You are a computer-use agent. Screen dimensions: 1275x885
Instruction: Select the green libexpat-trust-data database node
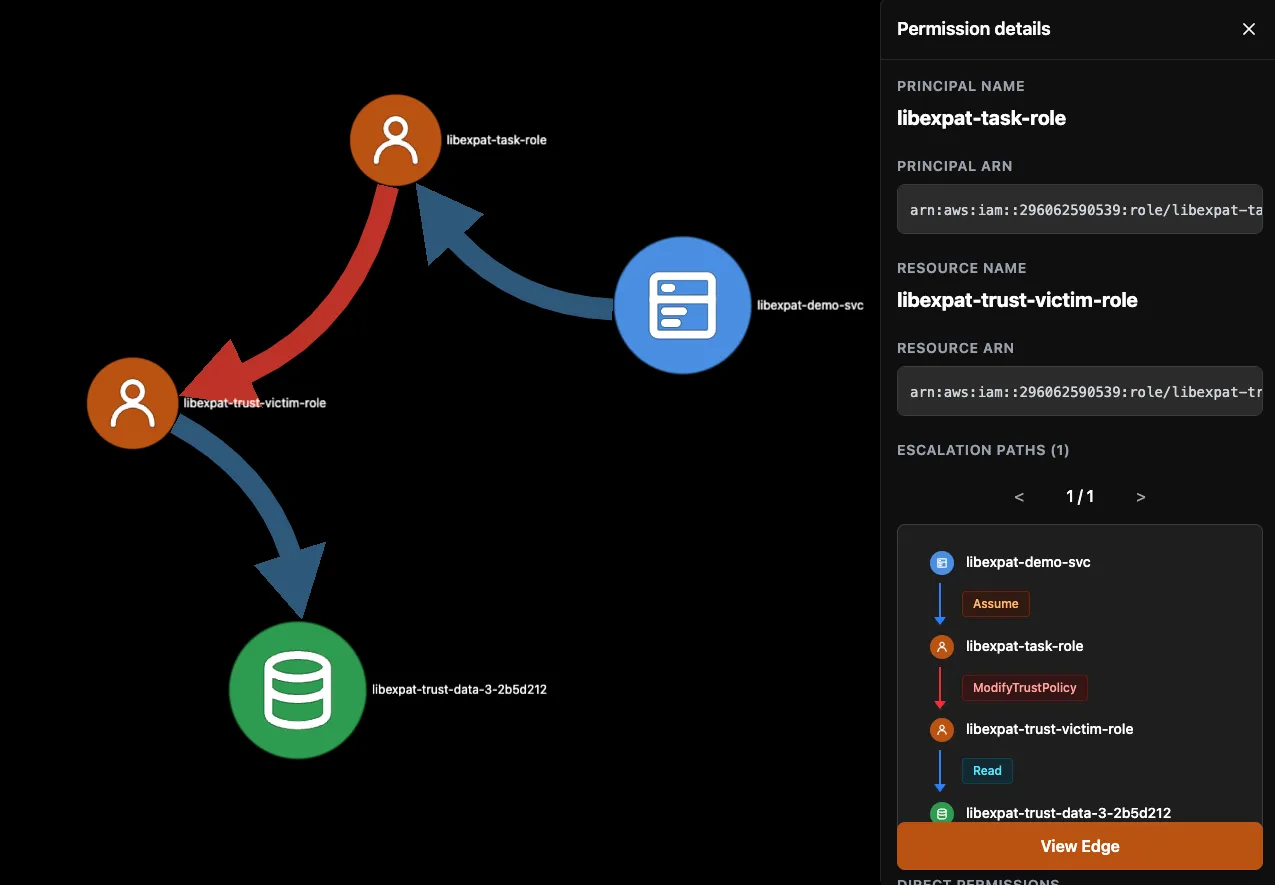(x=297, y=689)
